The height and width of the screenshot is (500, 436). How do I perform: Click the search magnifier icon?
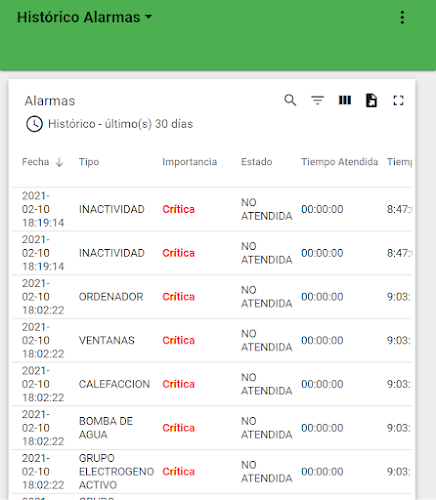(290, 100)
